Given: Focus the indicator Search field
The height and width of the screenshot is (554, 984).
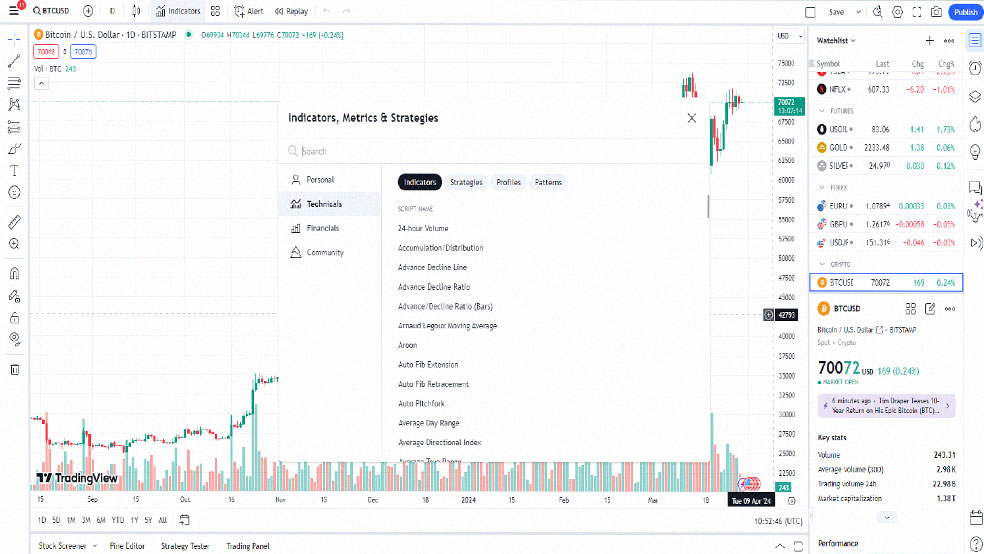Looking at the screenshot, I should click(x=494, y=151).
